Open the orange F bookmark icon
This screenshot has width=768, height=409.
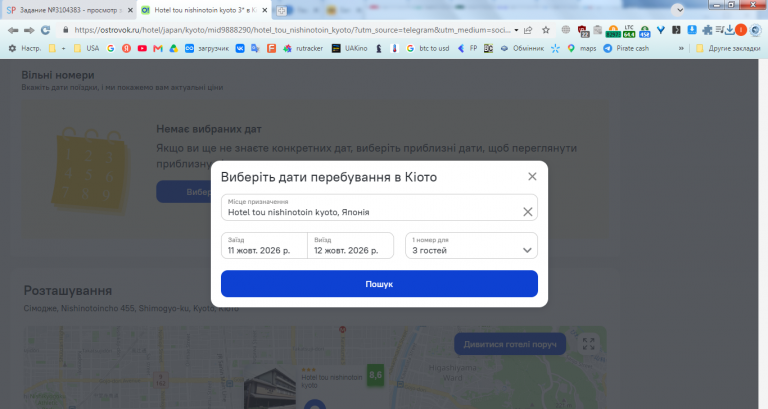tap(271, 48)
